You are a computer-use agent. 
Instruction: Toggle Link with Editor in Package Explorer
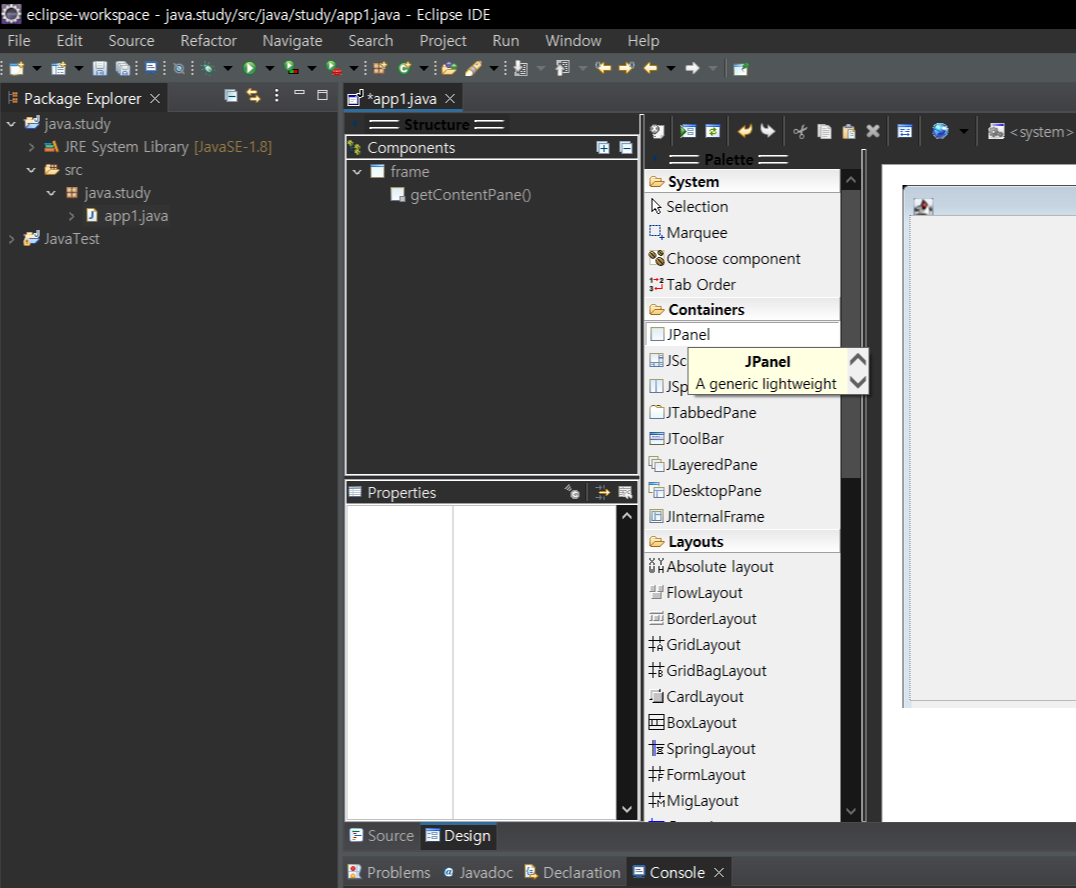(254, 95)
